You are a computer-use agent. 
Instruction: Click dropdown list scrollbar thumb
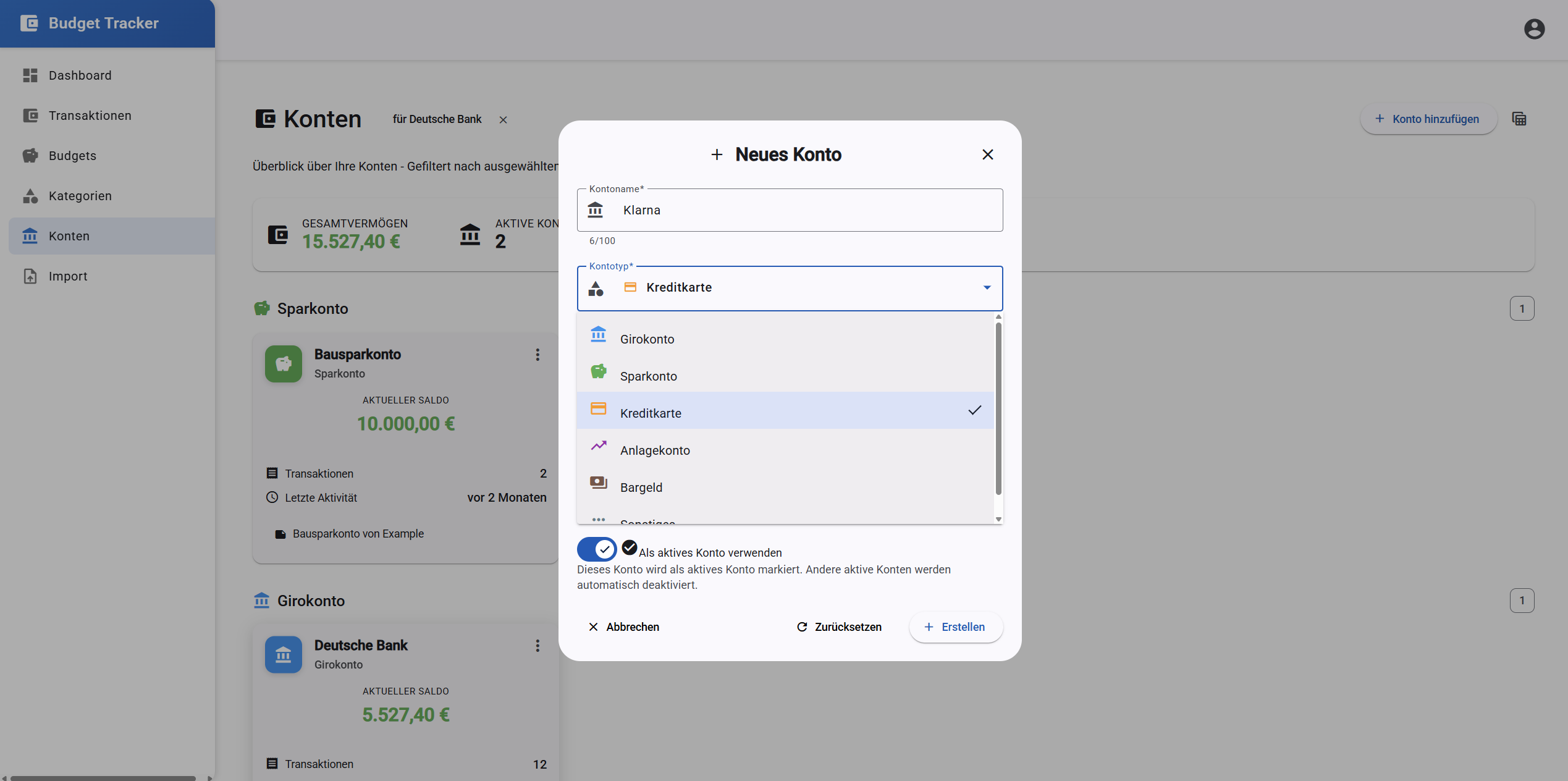pos(998,408)
